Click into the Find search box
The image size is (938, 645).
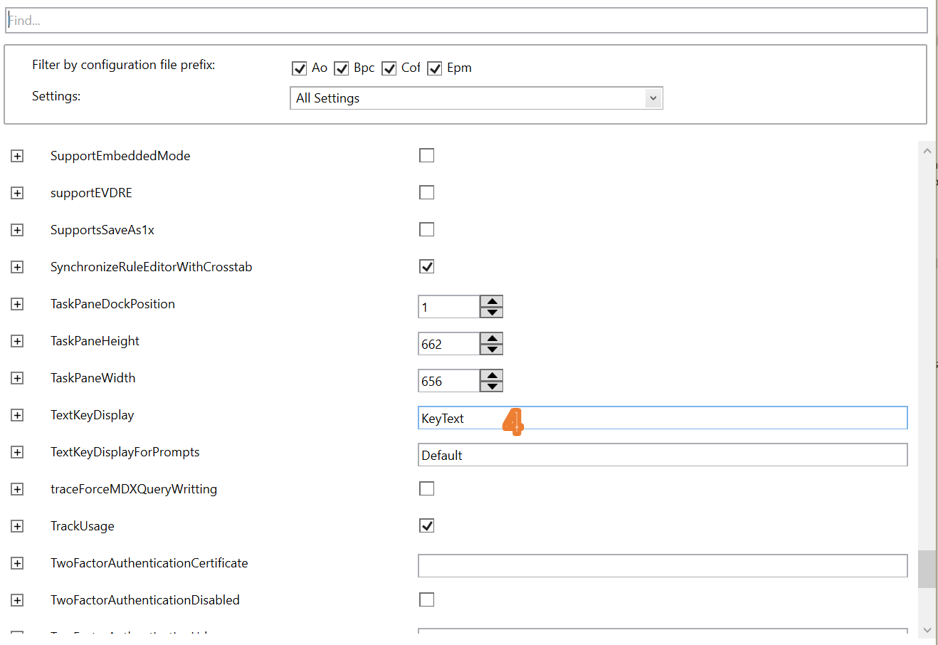coord(467,20)
